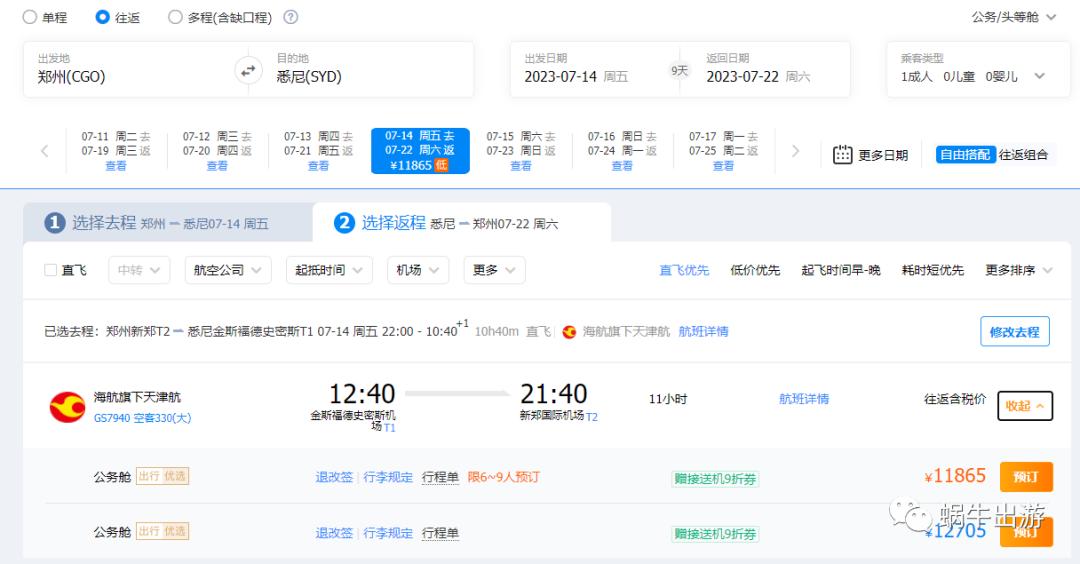The height and width of the screenshot is (564, 1080).
Task: Collapse fares with the 收起 button
Action: (1025, 406)
